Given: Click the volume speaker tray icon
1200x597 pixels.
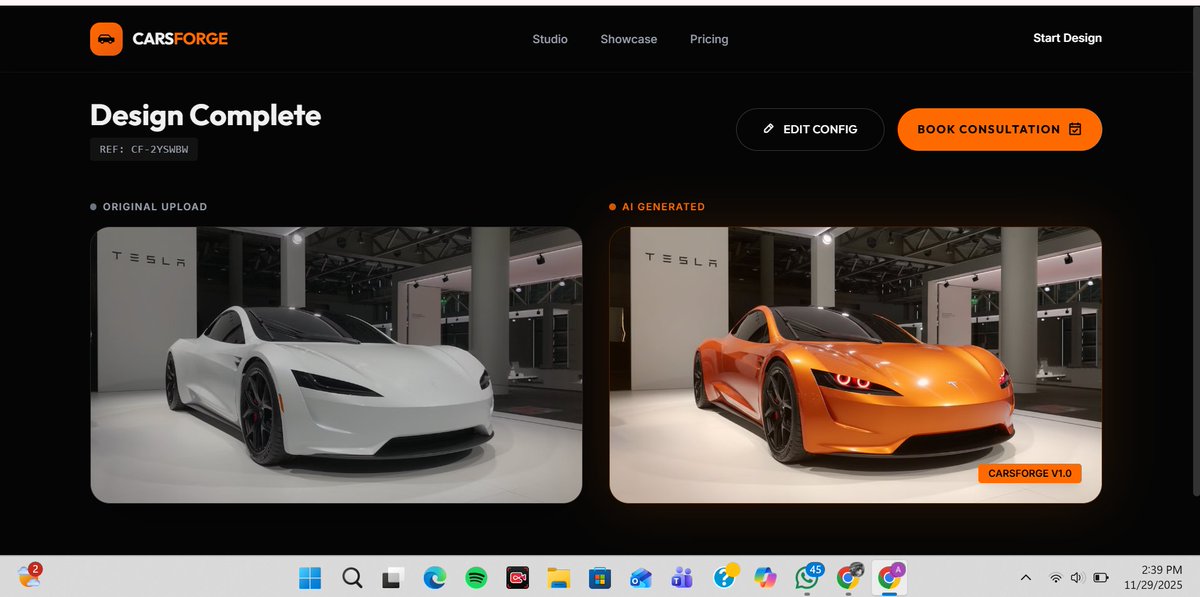Looking at the screenshot, I should coord(1077,577).
